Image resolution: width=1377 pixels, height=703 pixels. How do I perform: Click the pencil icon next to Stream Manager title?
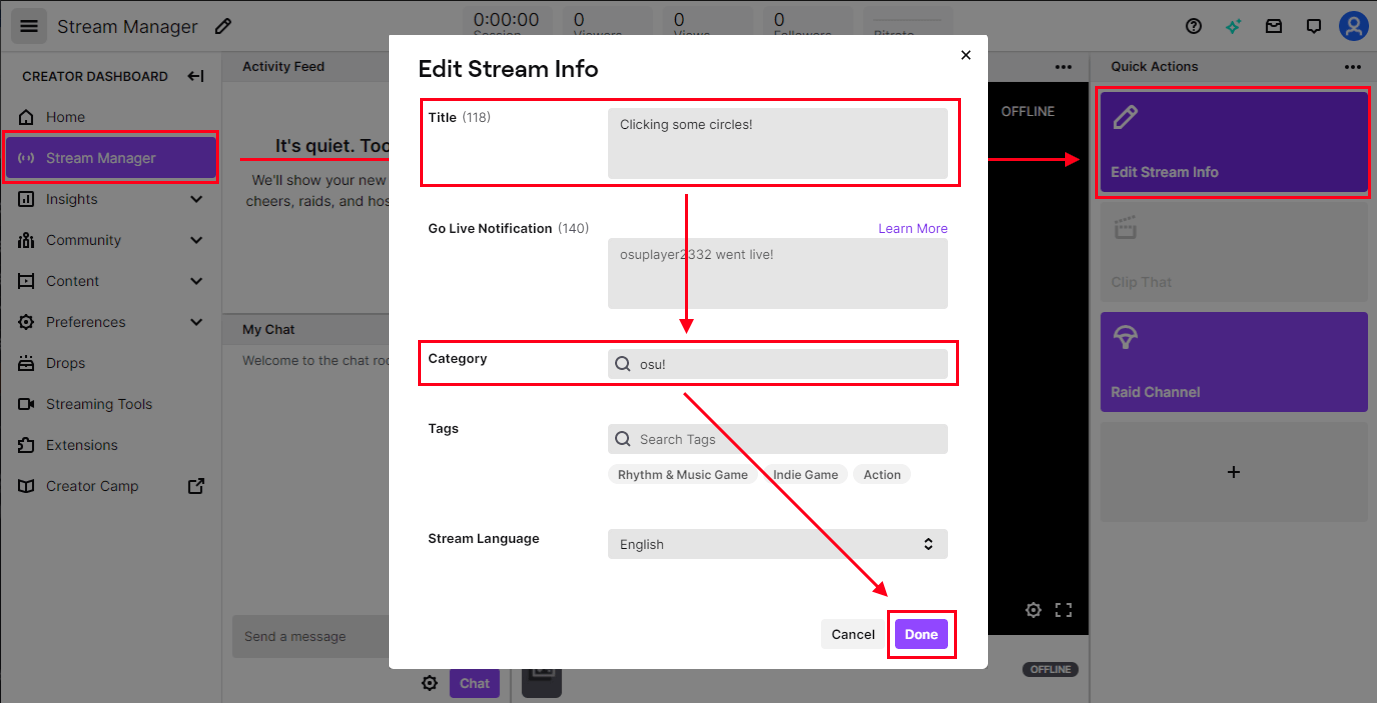point(224,27)
